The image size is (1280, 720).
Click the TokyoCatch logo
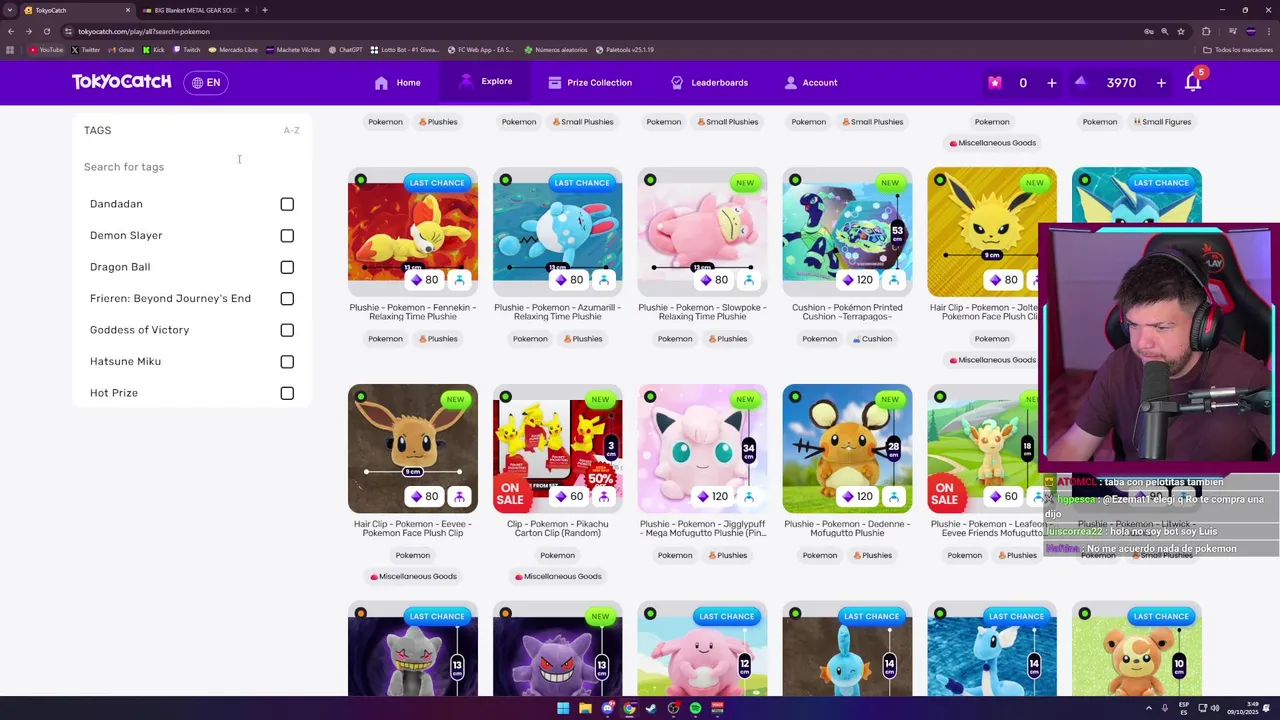(x=121, y=82)
